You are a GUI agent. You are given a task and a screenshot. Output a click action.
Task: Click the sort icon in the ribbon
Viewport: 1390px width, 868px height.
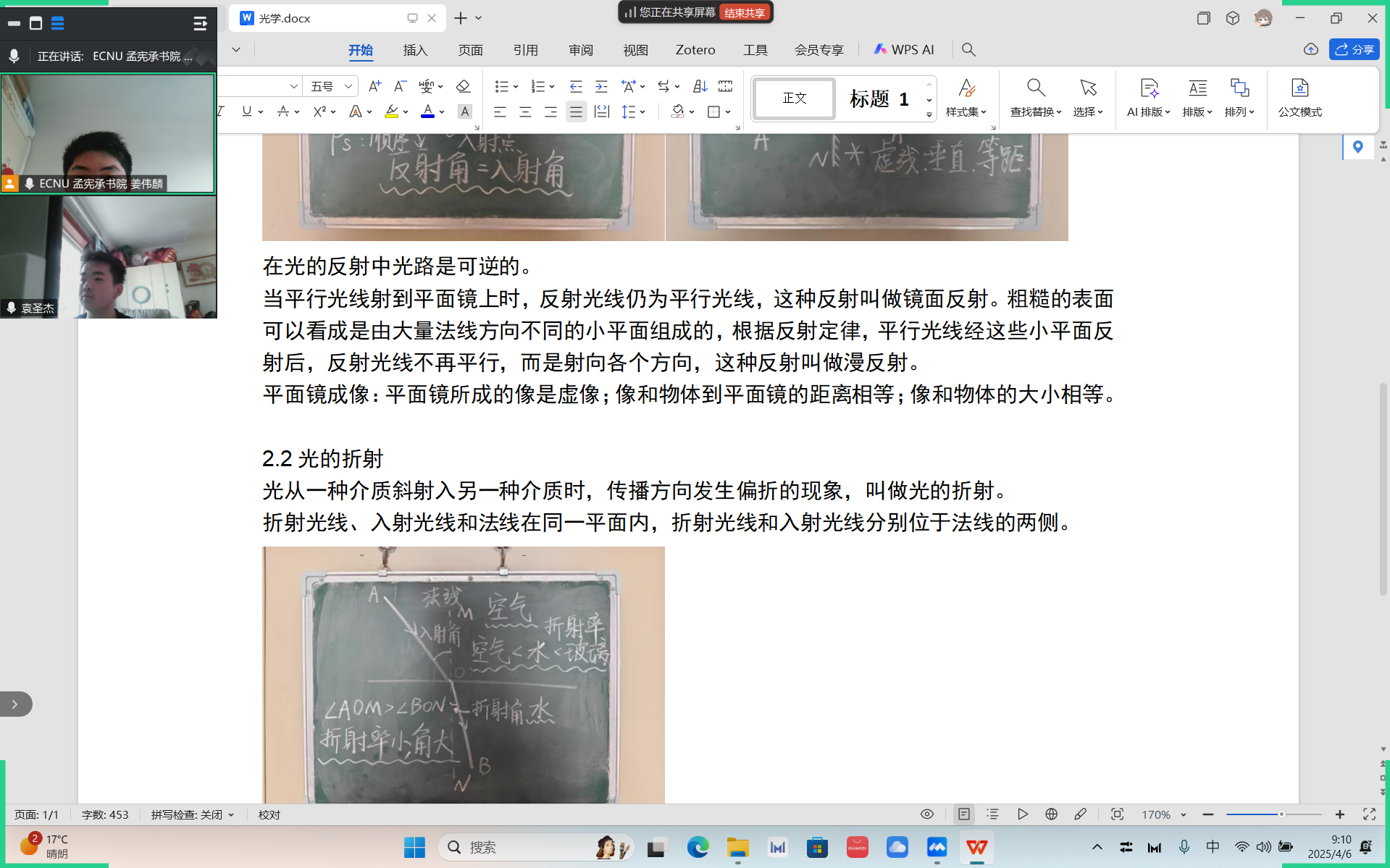coord(700,87)
